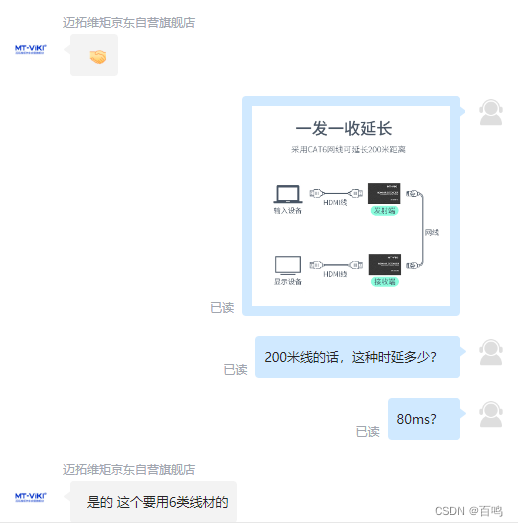Screen dimensions: 518x526
Task: Select the 是的 这个要用6类线材的 reply bubble
Action: click(x=153, y=502)
